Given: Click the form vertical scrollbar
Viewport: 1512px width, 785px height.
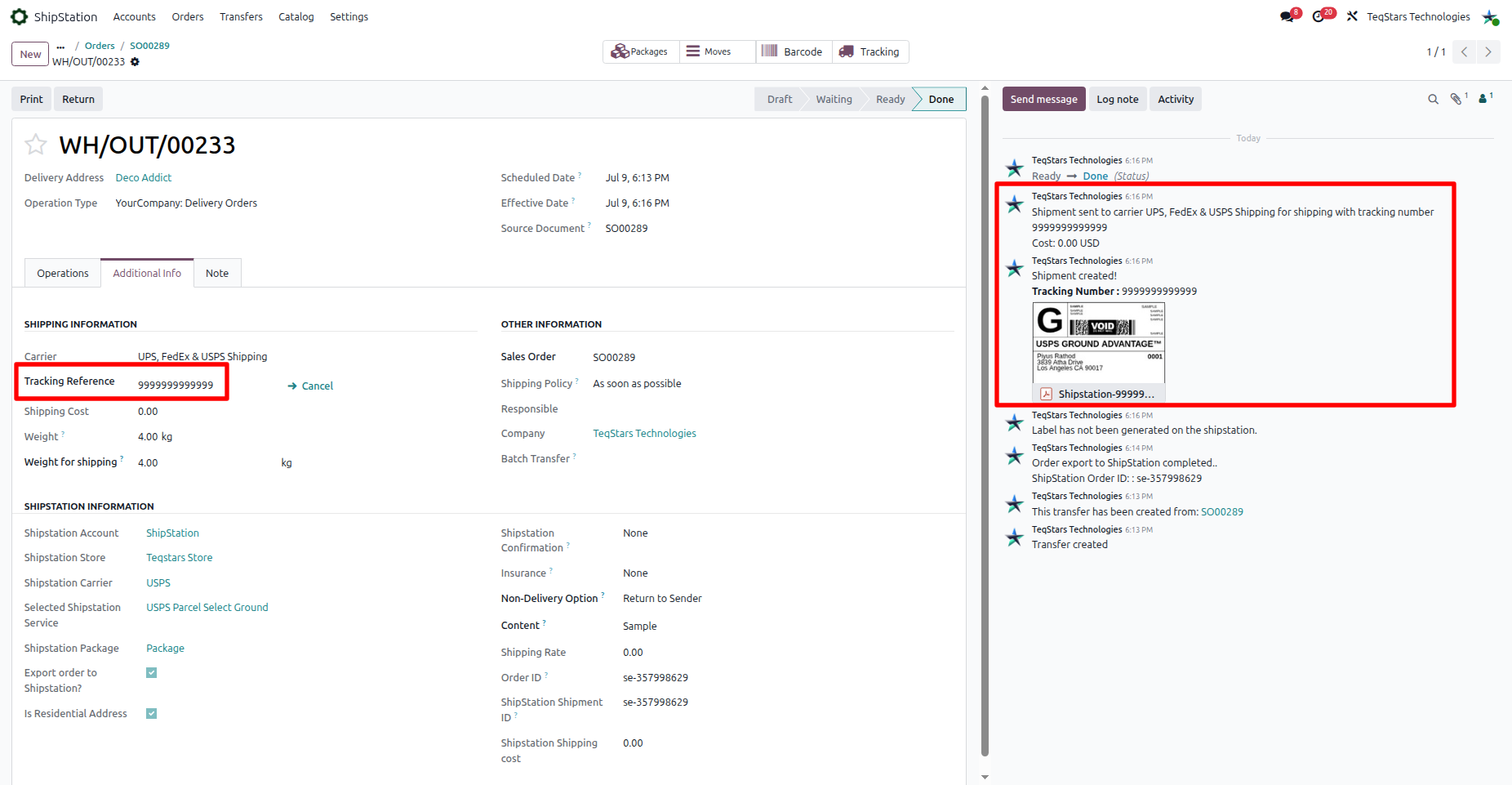Looking at the screenshot, I should (985, 425).
